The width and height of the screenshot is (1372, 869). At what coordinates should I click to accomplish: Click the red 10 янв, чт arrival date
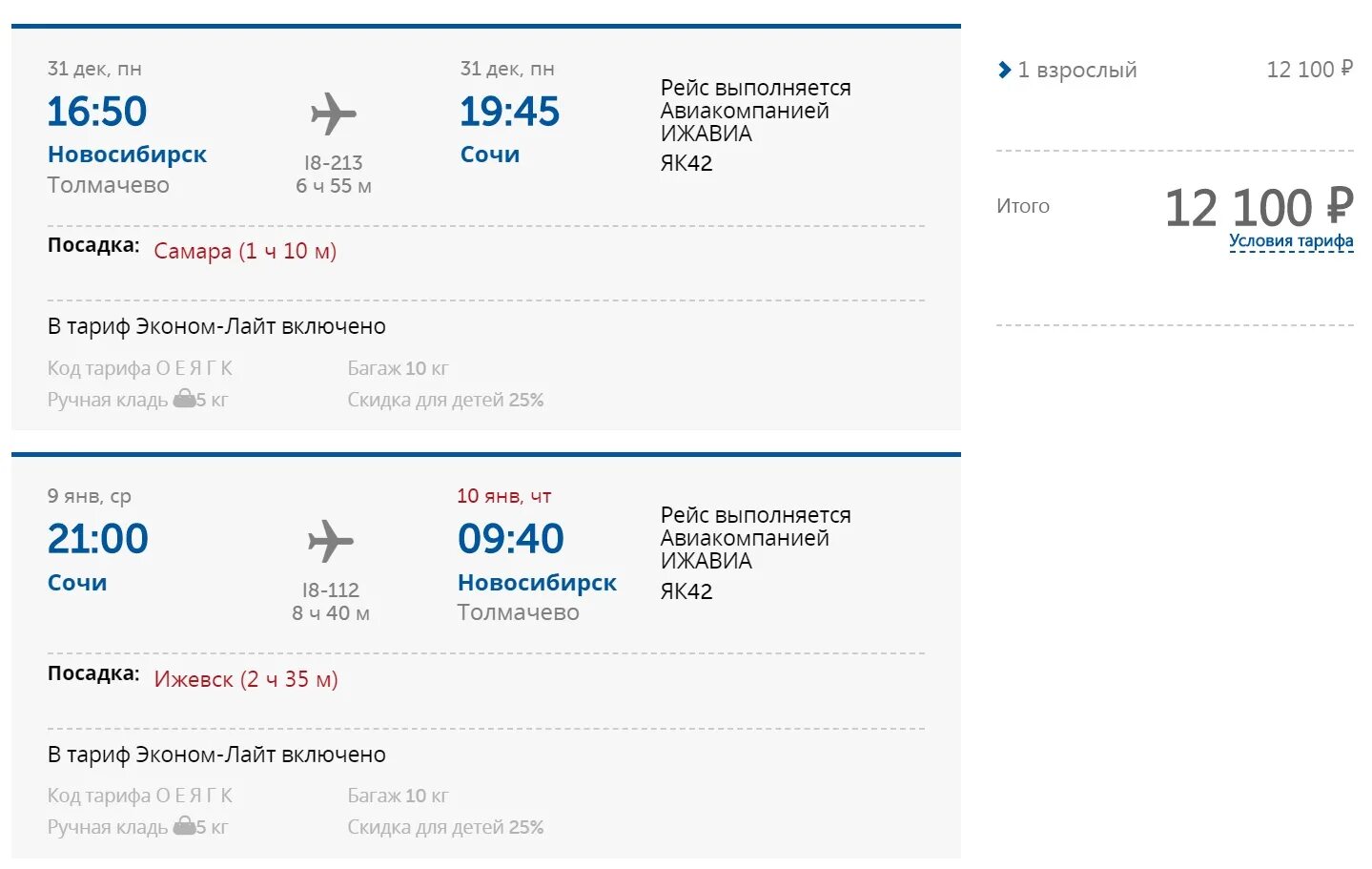[503, 496]
